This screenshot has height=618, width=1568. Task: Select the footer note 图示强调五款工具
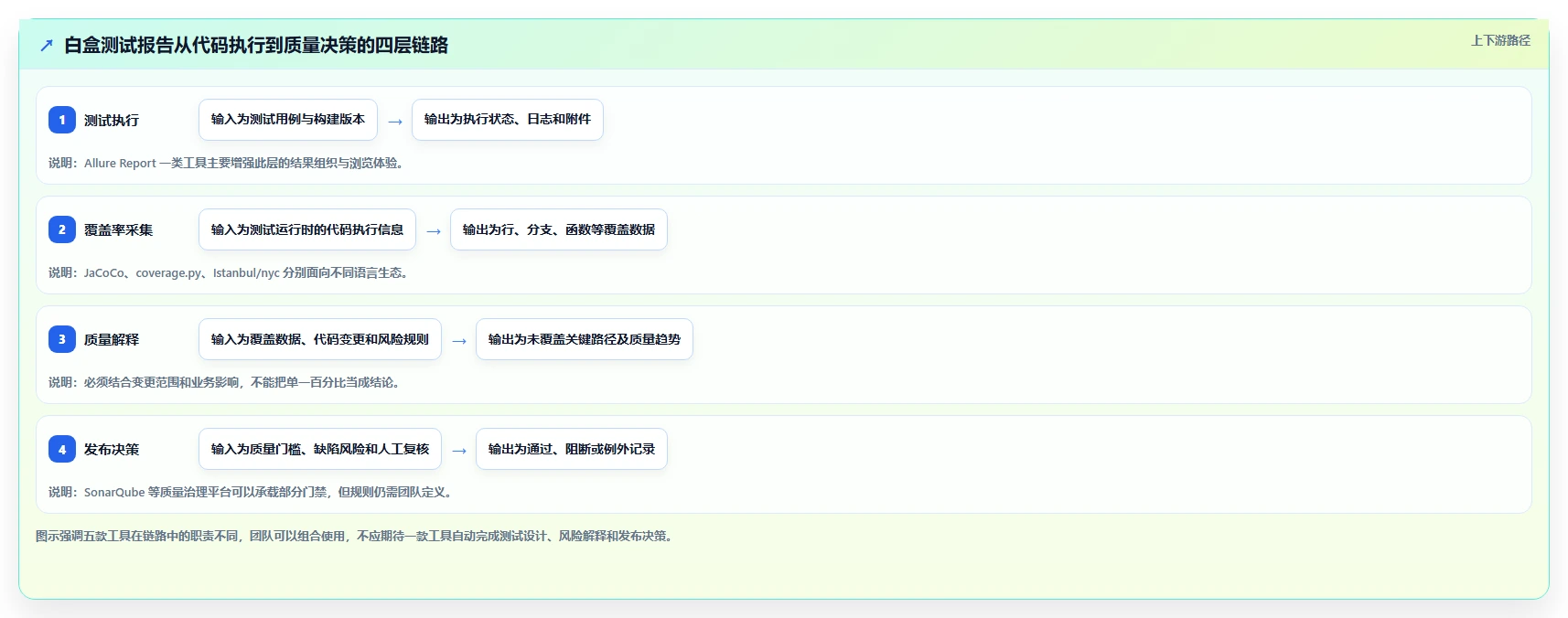[x=357, y=536]
